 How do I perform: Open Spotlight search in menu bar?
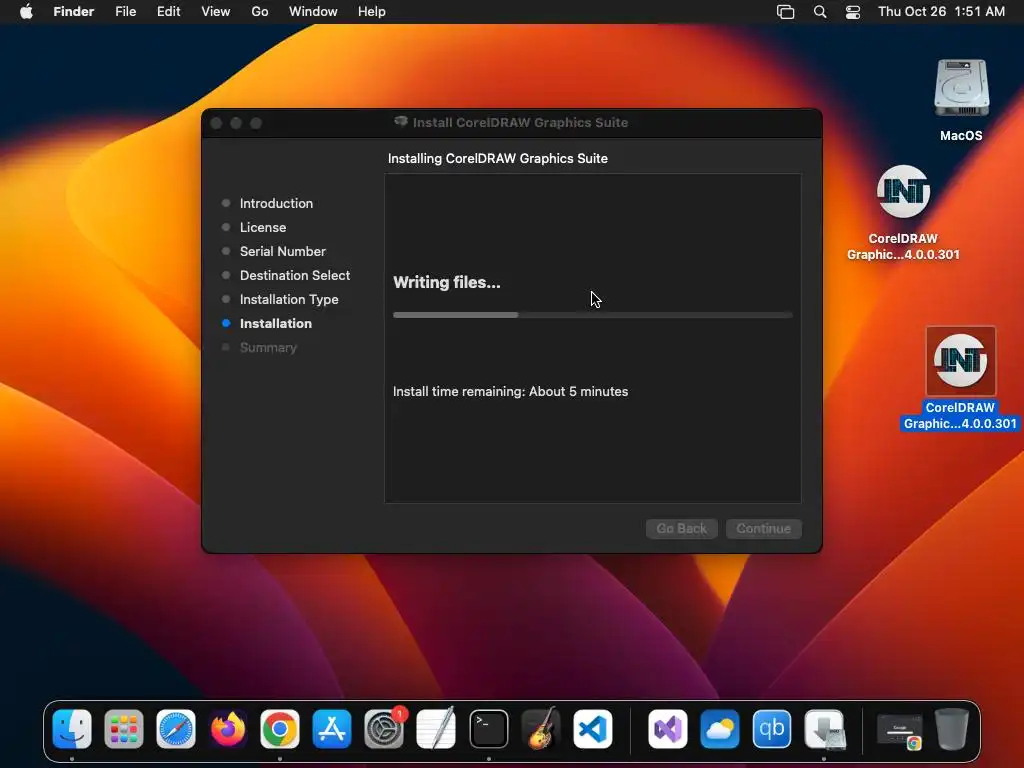click(x=820, y=12)
